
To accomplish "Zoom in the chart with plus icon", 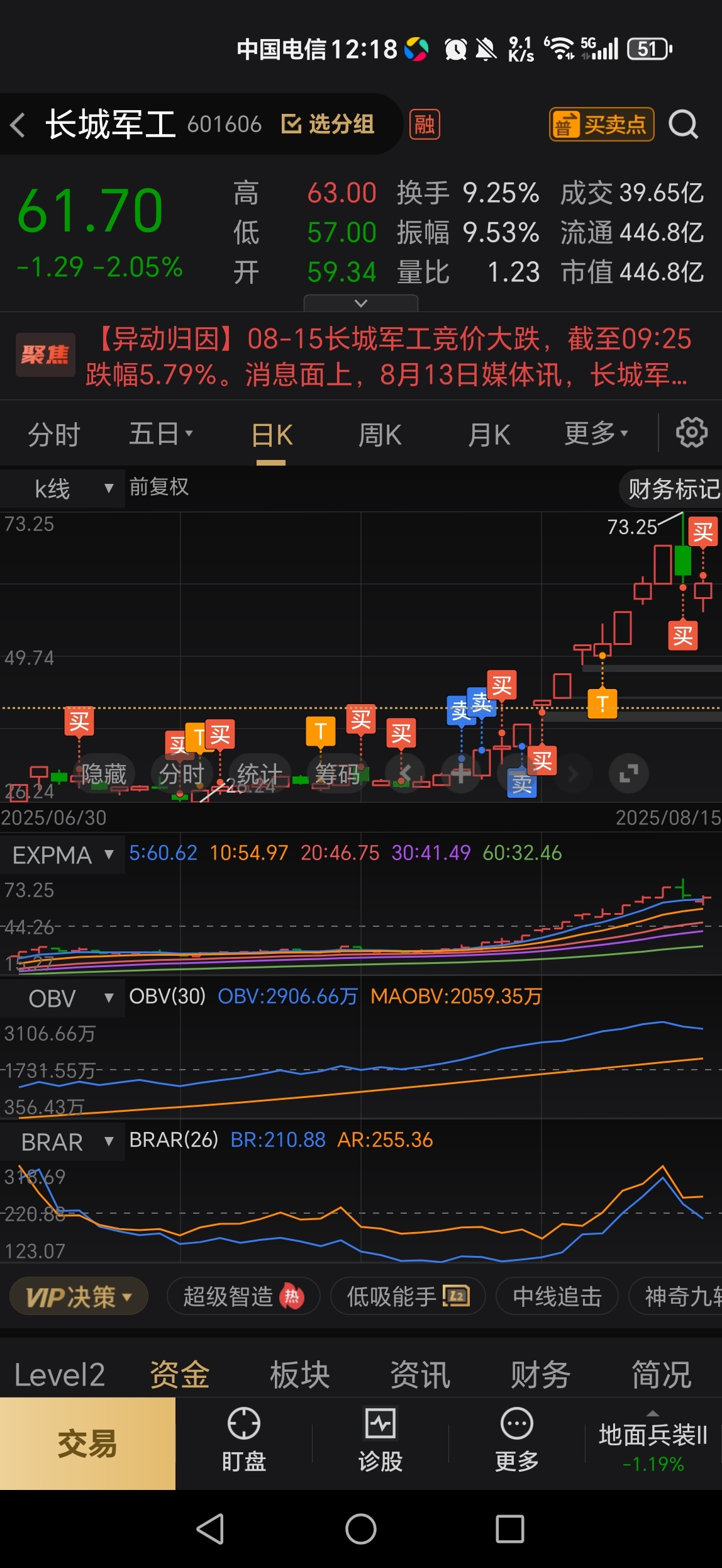I will (x=461, y=773).
